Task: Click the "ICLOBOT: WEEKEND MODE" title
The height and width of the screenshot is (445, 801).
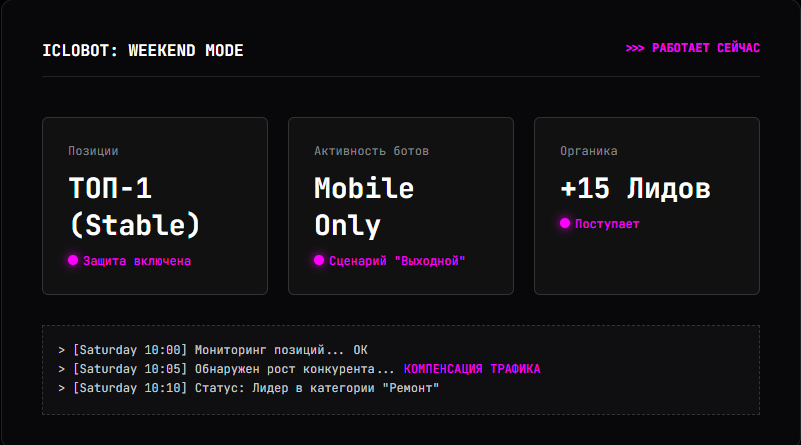Action: click(x=142, y=51)
